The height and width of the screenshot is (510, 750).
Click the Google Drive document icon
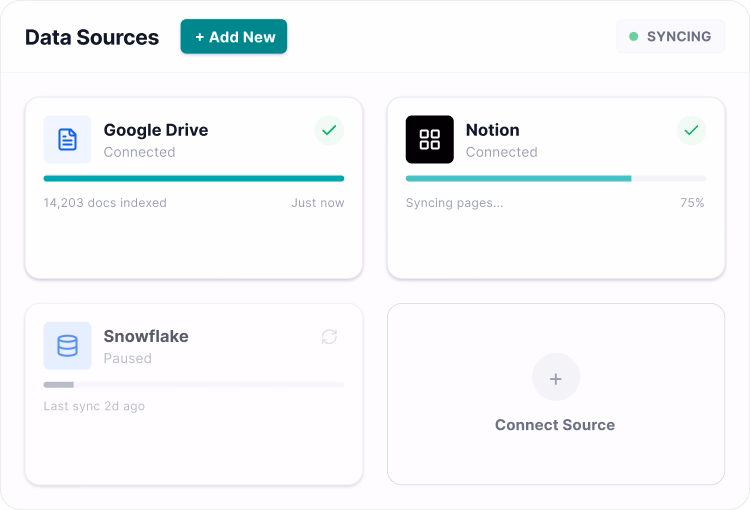(x=67, y=140)
